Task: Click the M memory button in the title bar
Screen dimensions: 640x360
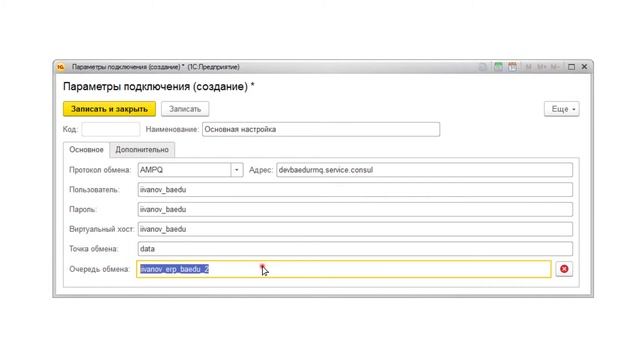Action: click(529, 67)
